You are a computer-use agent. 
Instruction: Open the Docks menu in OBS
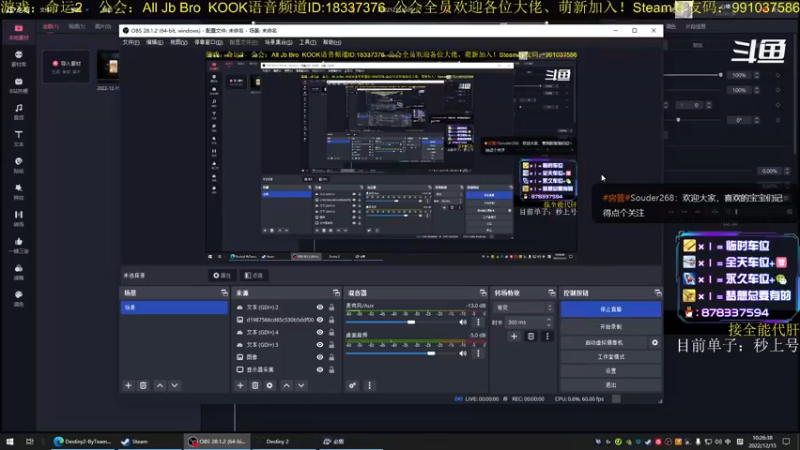(208, 42)
